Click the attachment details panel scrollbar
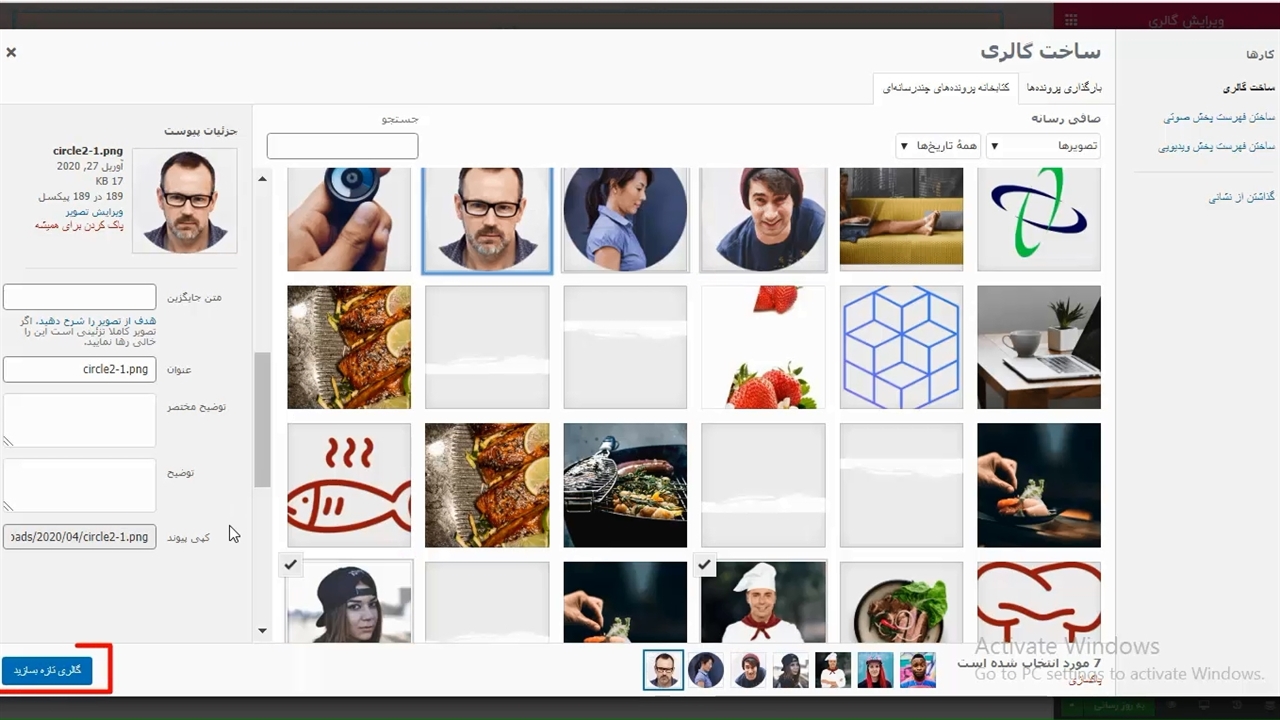Image resolution: width=1280 pixels, height=720 pixels. [x=262, y=420]
